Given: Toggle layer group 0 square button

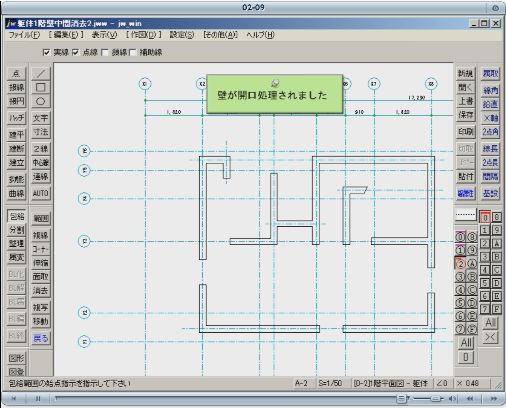Looking at the screenshot, I should tap(485, 218).
